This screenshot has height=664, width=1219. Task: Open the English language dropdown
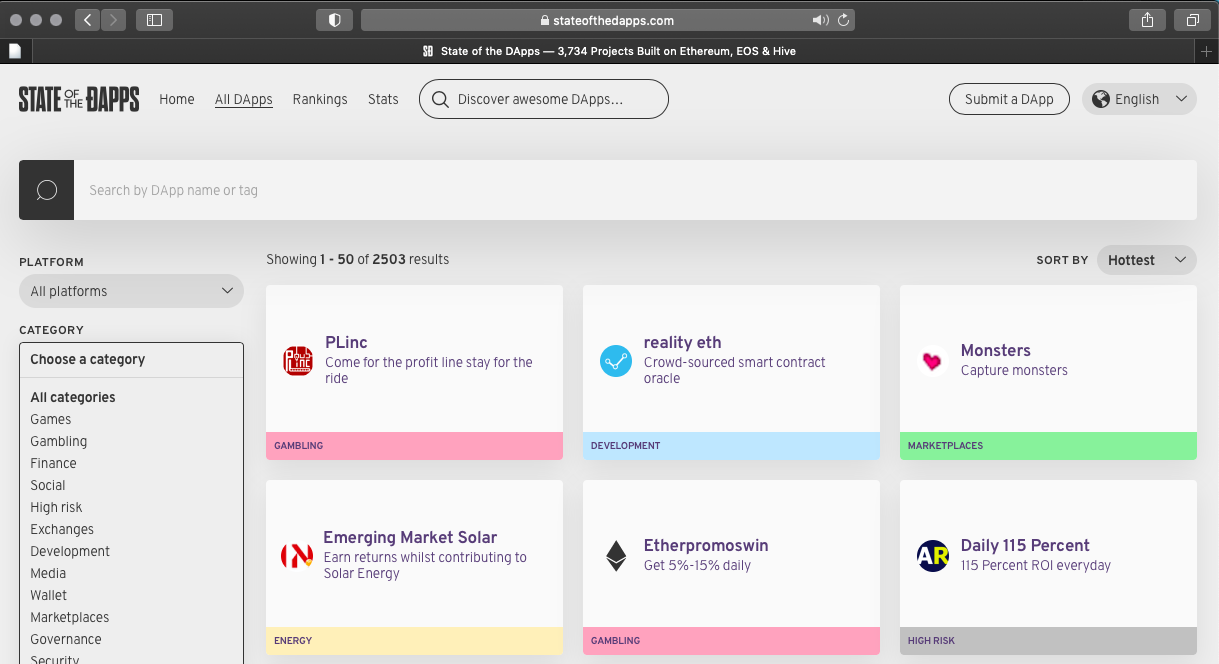(x=1139, y=99)
